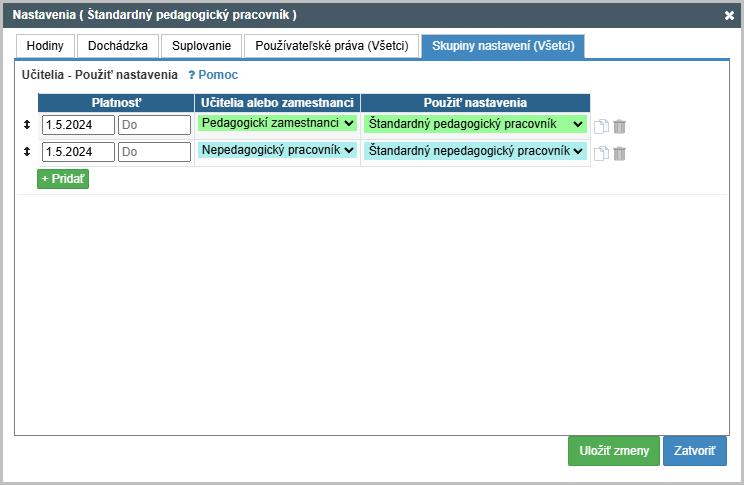The width and height of the screenshot is (744, 485).
Task: Open the Dochádzka tab
Action: (x=118, y=46)
